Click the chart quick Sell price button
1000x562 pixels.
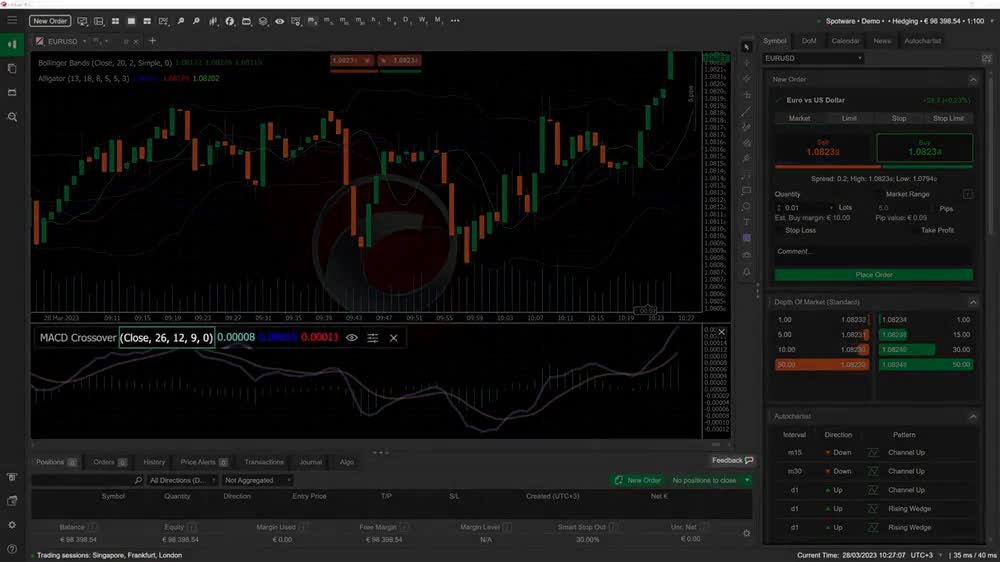353,61
